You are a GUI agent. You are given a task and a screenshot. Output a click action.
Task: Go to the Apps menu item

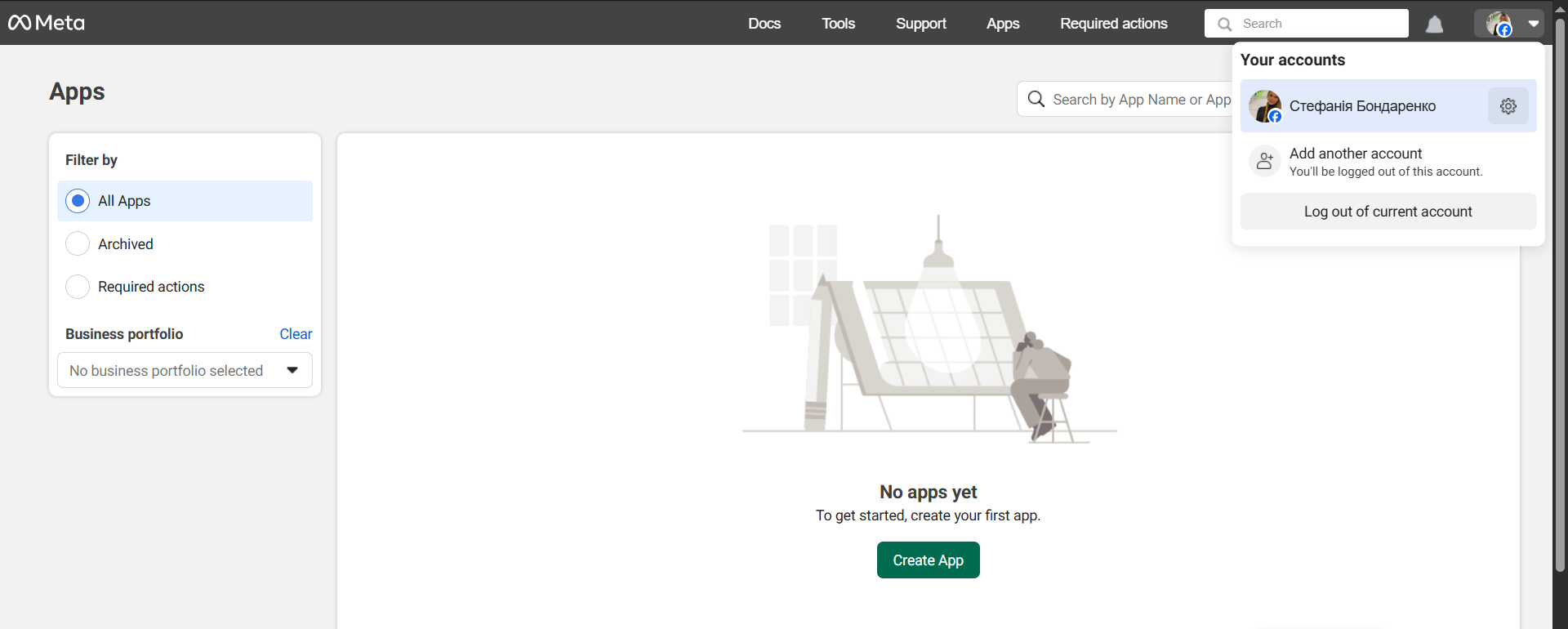(1003, 24)
